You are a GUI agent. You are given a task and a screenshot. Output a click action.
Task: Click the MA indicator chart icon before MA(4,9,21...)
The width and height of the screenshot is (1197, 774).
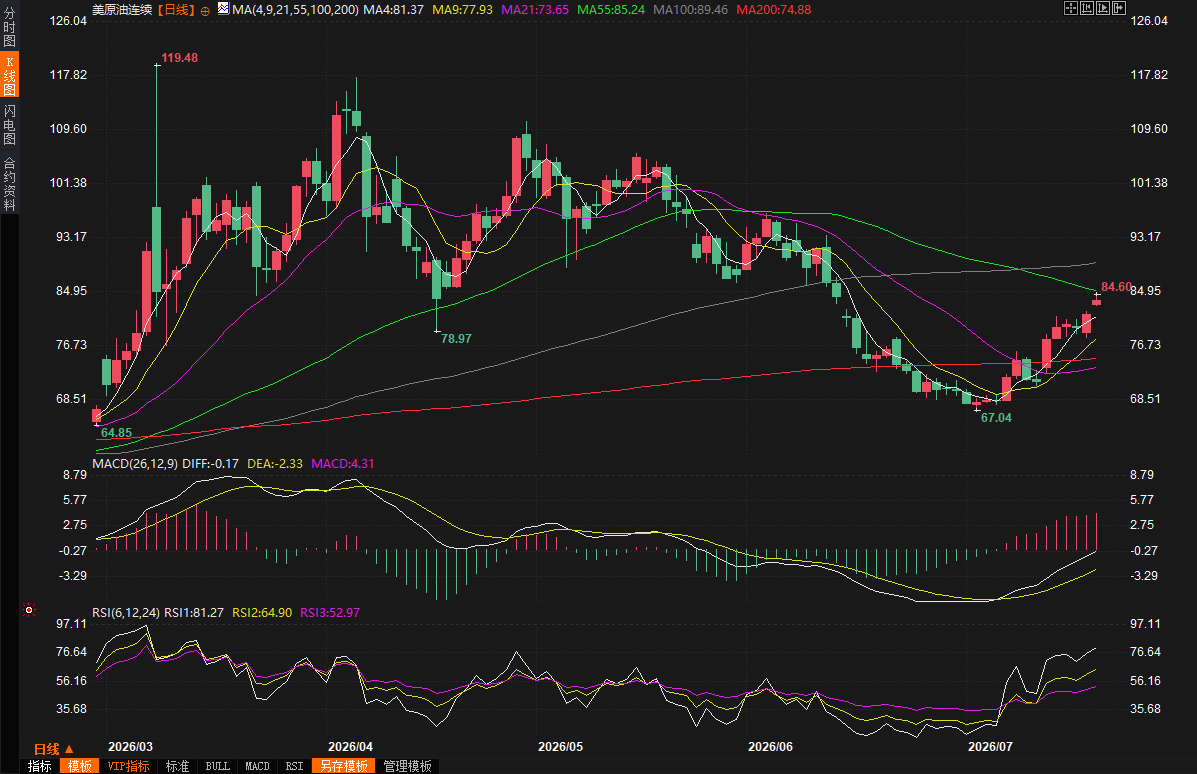223,8
